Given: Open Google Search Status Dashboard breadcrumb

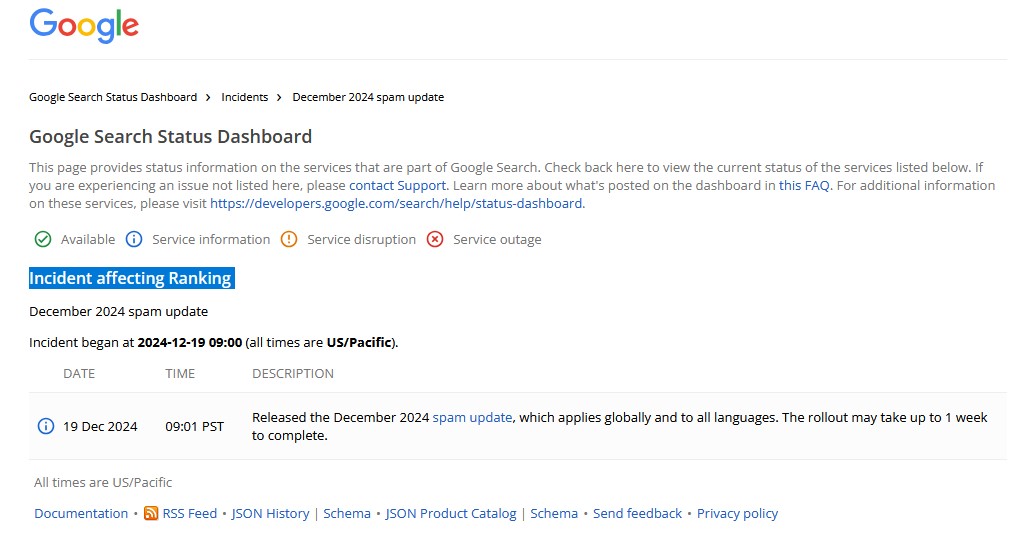Looking at the screenshot, I should click(x=113, y=97).
